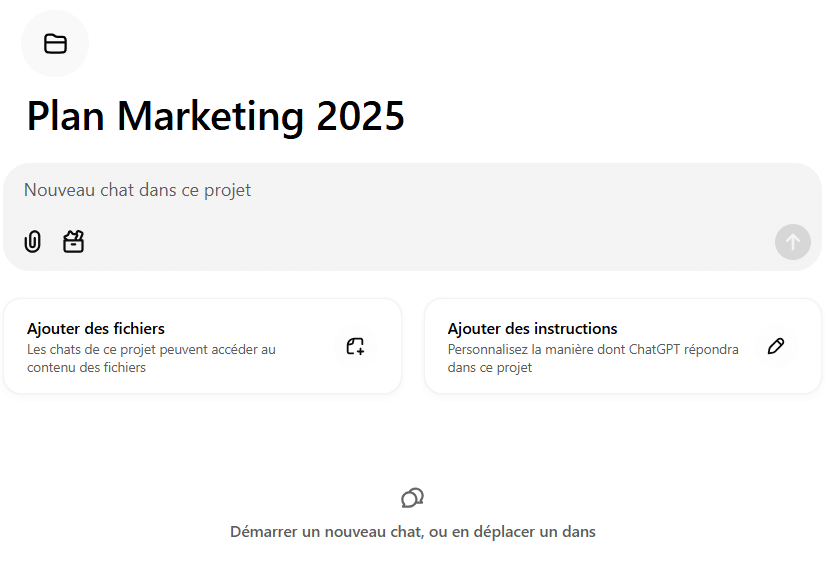The height and width of the screenshot is (563, 833).
Task: Open the tools box icon in composer
Action: tap(73, 242)
